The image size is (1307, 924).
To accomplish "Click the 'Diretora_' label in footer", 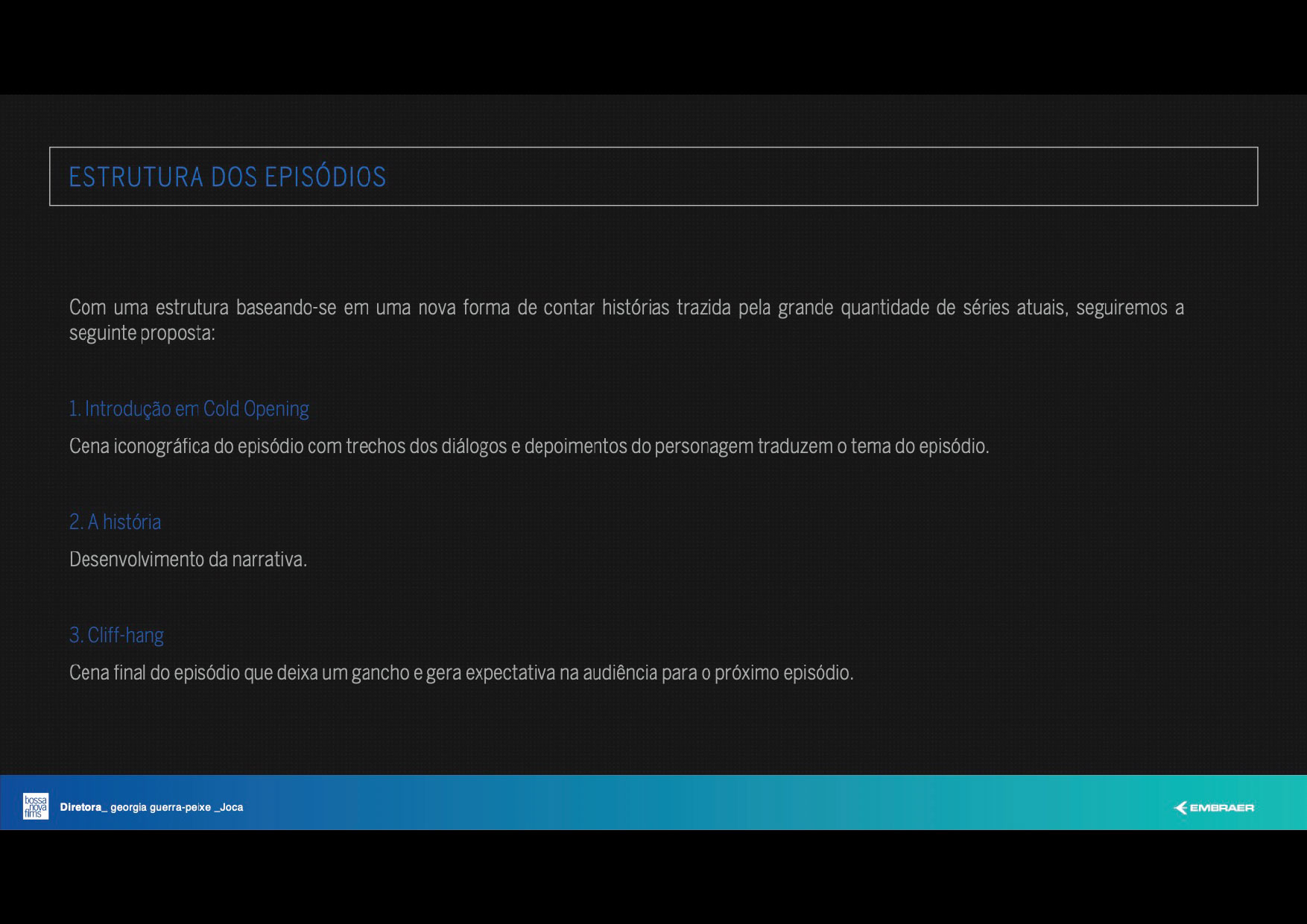I will coord(83,808).
